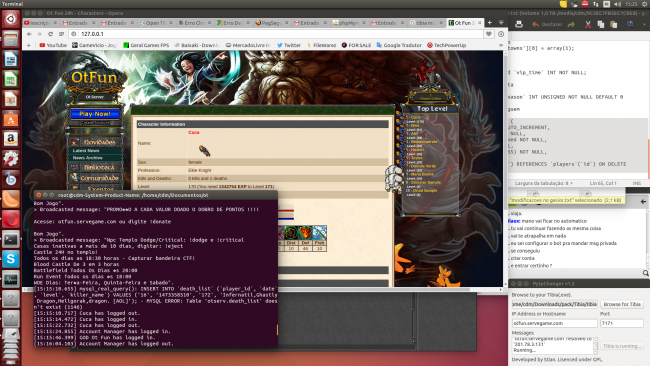Open the Files manager in the dock
The image size is (650, 366).
point(11,39)
